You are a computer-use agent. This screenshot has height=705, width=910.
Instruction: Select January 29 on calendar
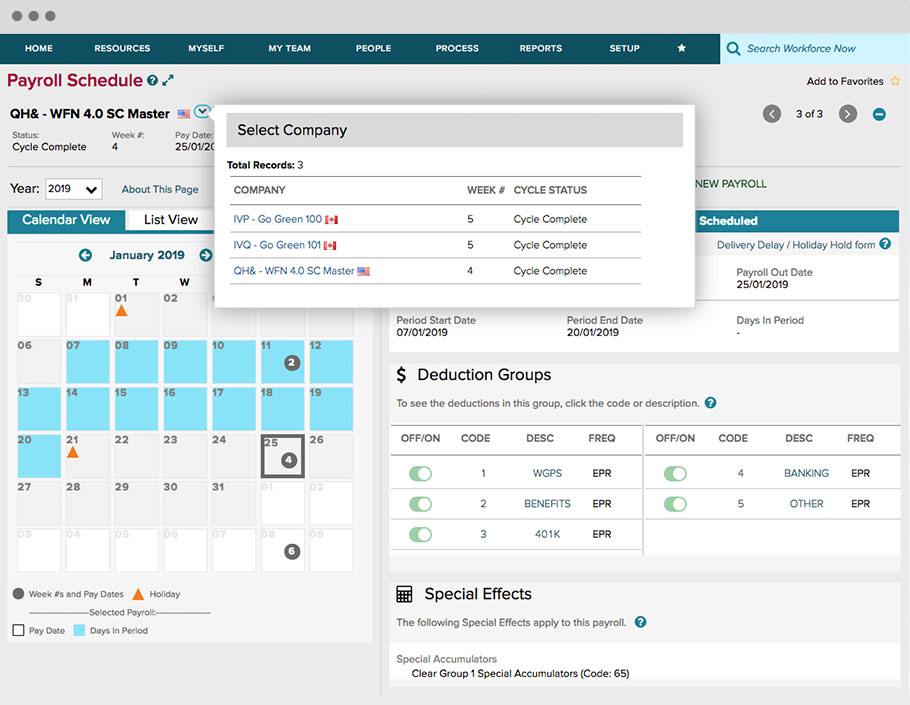pos(136,503)
